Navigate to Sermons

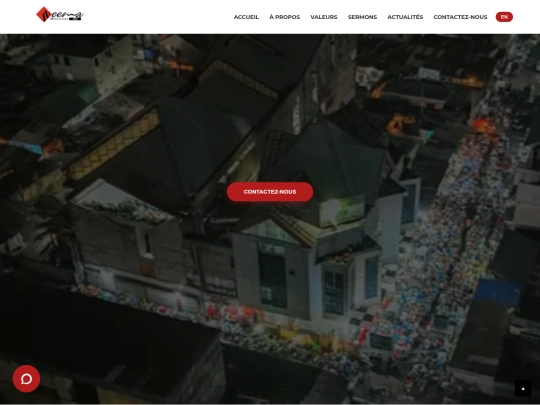tap(362, 17)
